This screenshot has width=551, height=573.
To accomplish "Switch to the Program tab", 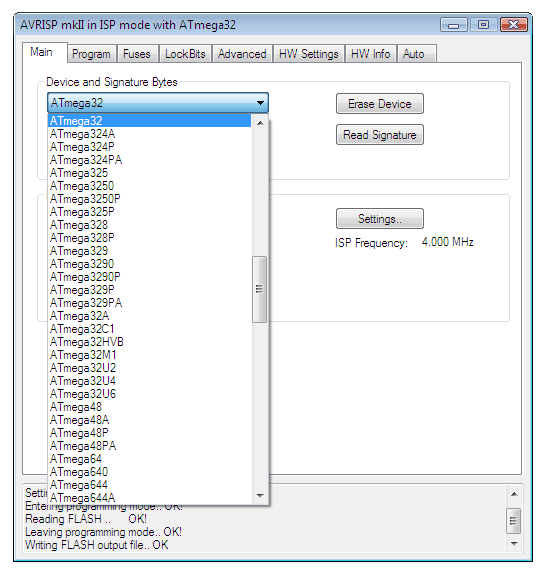I will pos(91,54).
